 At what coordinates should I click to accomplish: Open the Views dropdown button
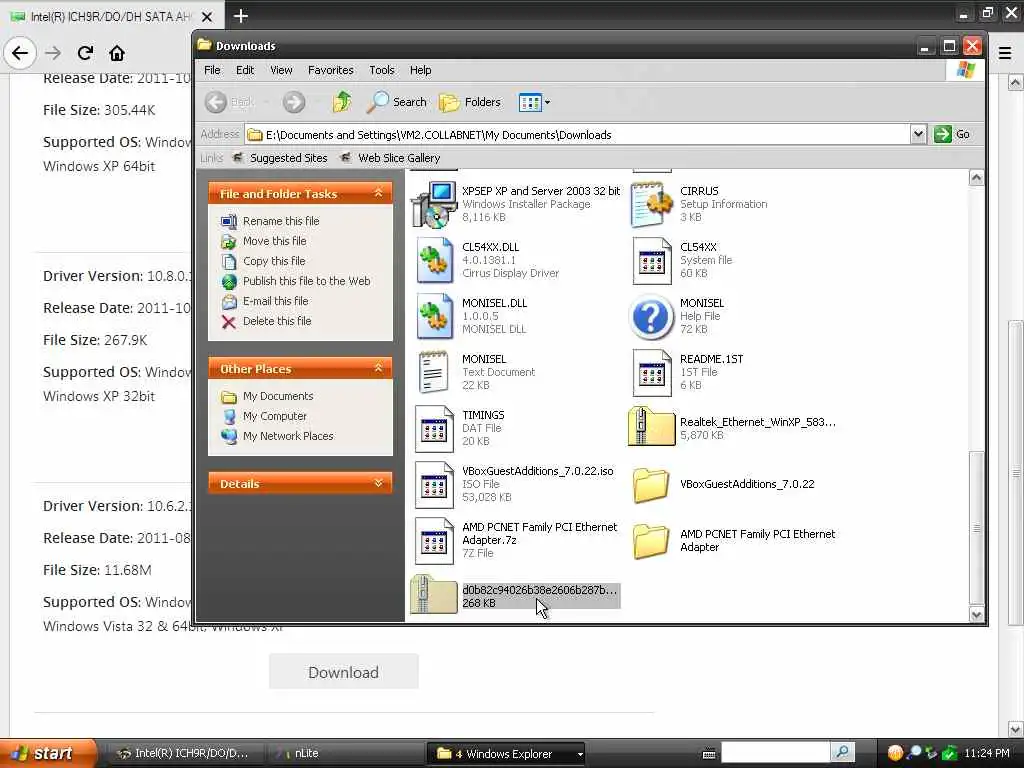(534, 102)
